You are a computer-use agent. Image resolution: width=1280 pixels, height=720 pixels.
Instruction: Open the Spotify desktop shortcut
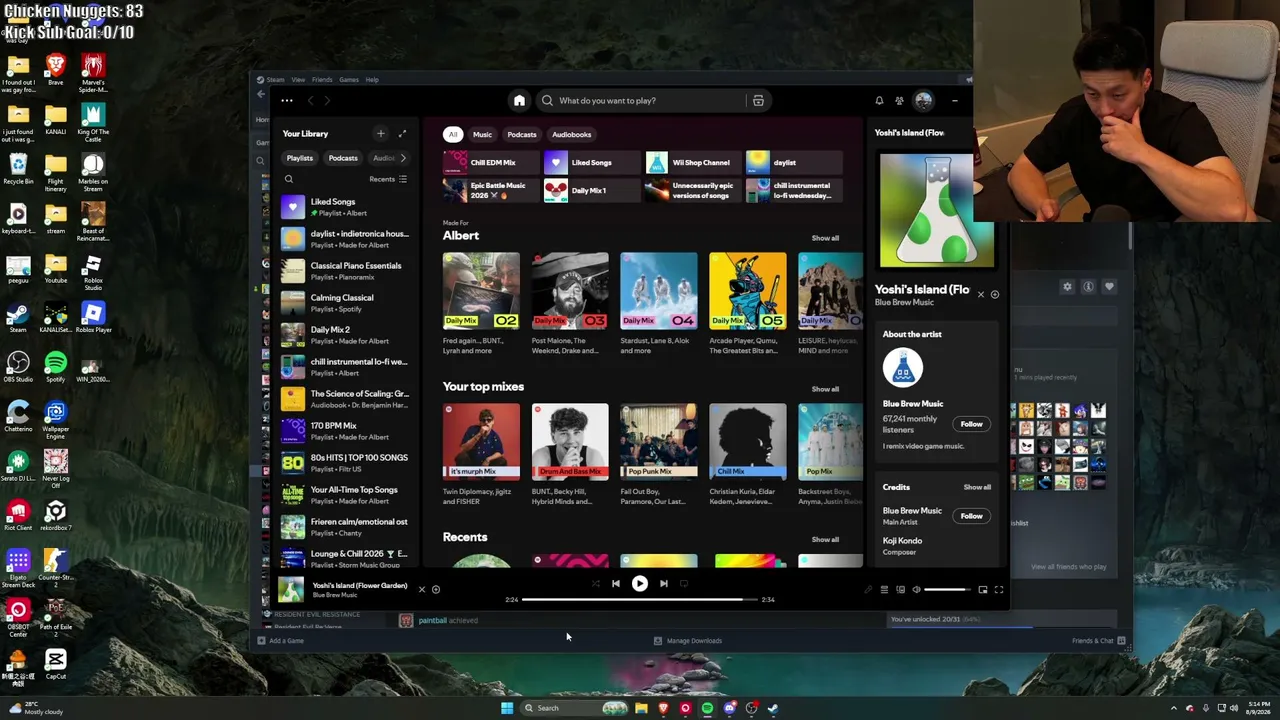point(56,366)
